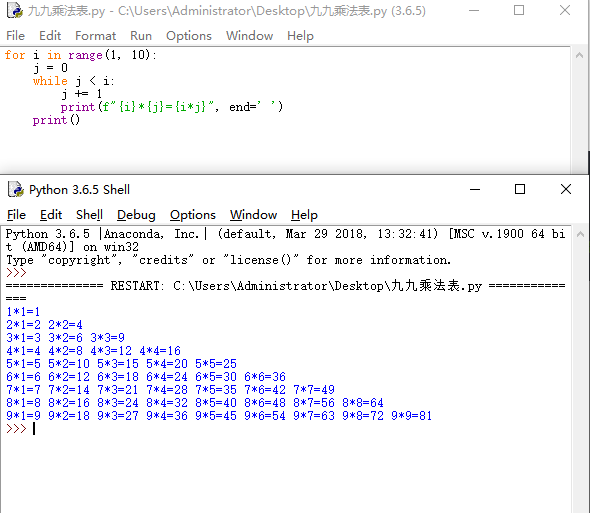Click the f-string print statement line
The width and height of the screenshot is (590, 513).
pyautogui.click(x=172, y=107)
